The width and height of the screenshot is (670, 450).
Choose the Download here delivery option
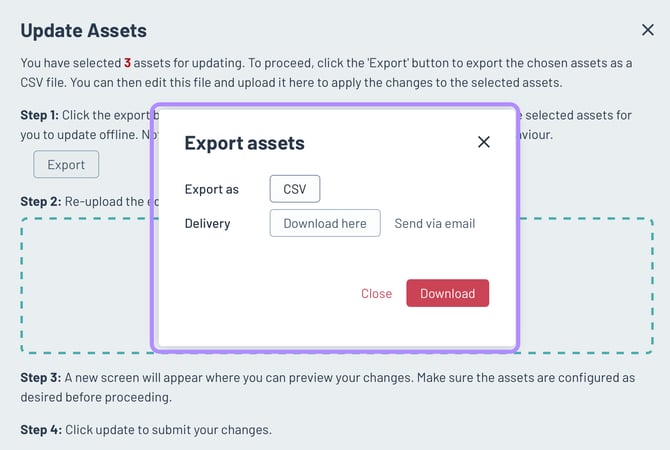325,223
